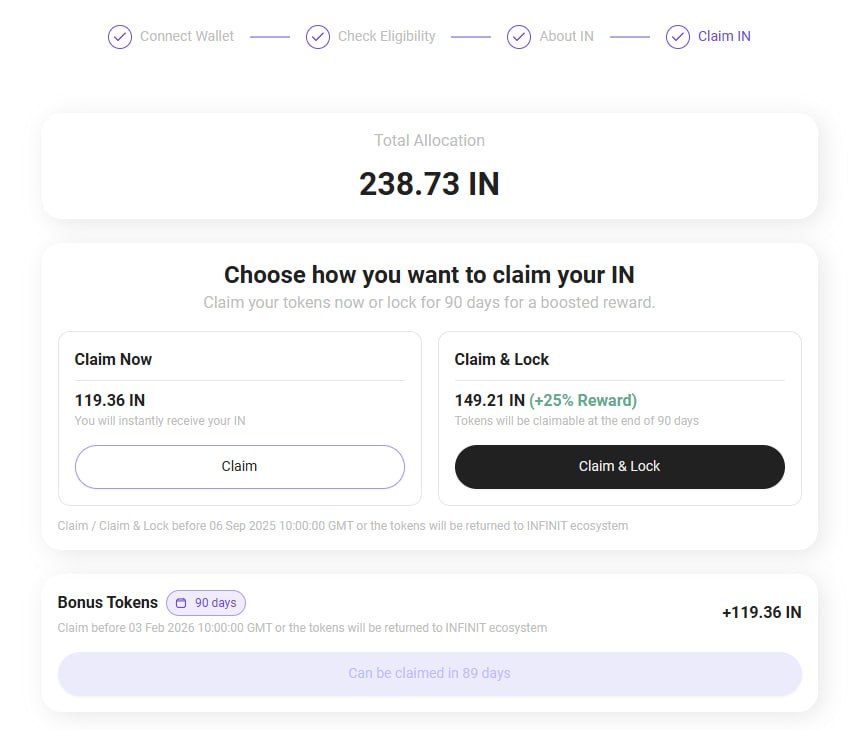
Task: Click the Claim & Lock card heading
Action: point(502,359)
